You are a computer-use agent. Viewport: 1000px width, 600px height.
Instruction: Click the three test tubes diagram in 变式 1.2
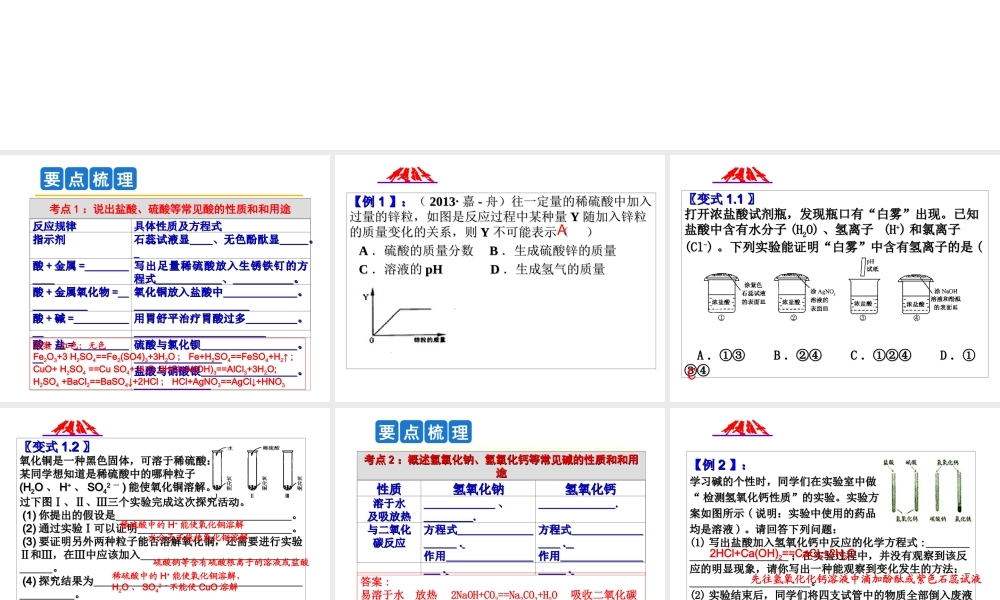(x=256, y=472)
